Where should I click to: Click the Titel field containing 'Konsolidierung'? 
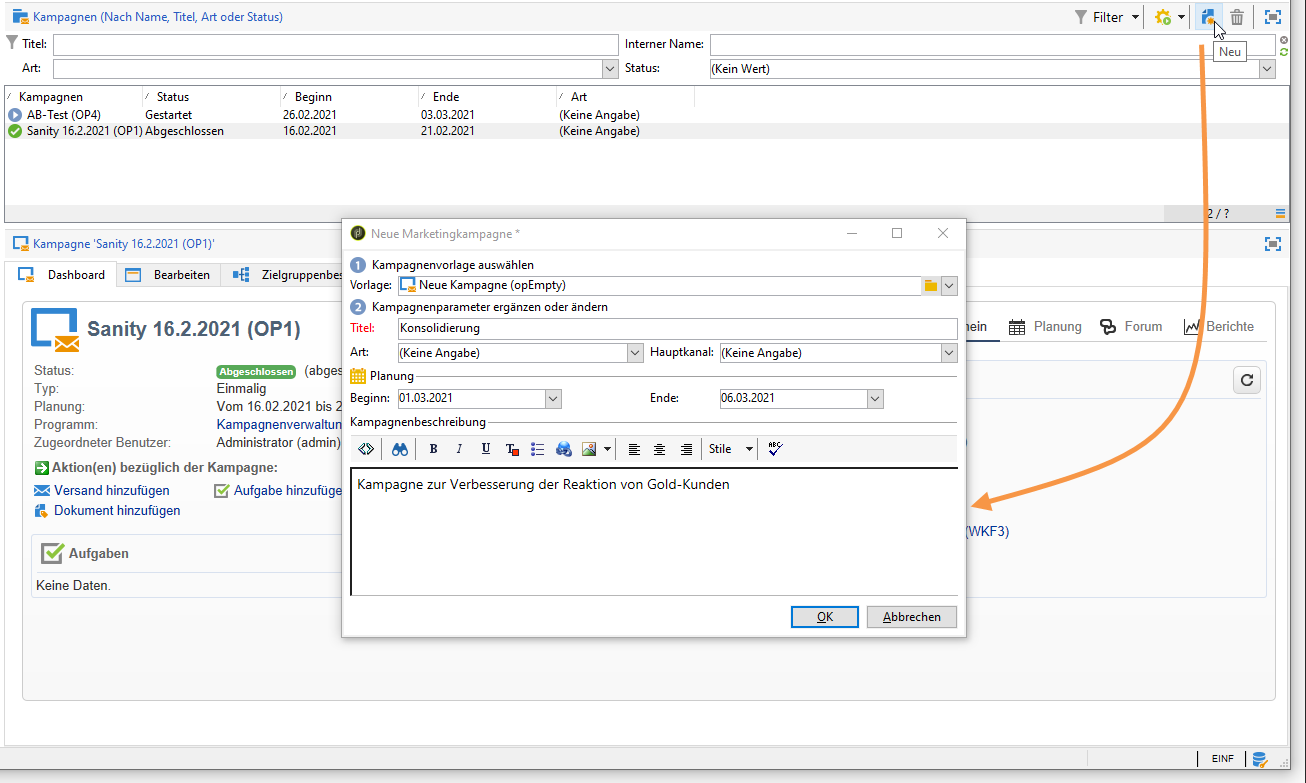pyautogui.click(x=677, y=328)
